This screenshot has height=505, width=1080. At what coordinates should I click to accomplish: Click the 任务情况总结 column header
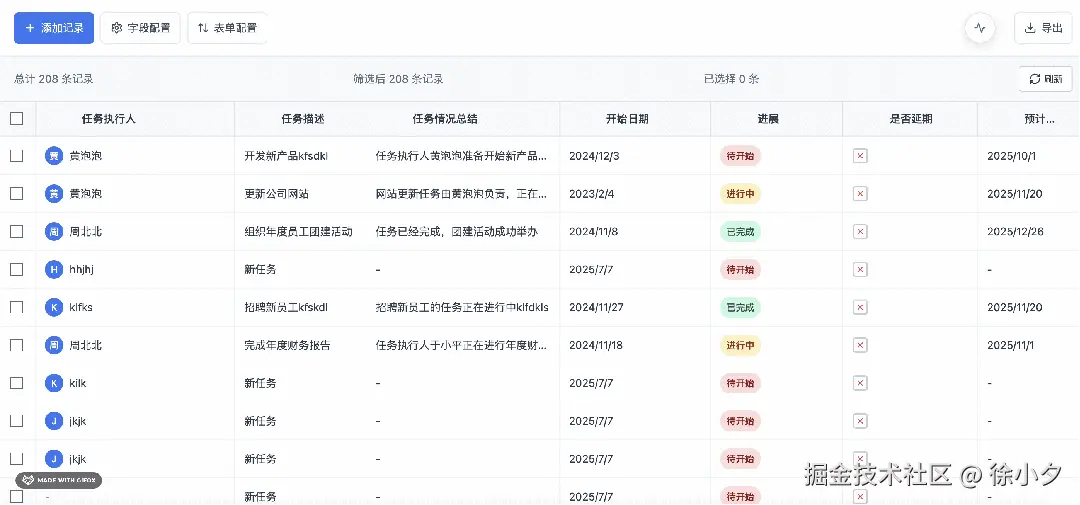(x=445, y=118)
